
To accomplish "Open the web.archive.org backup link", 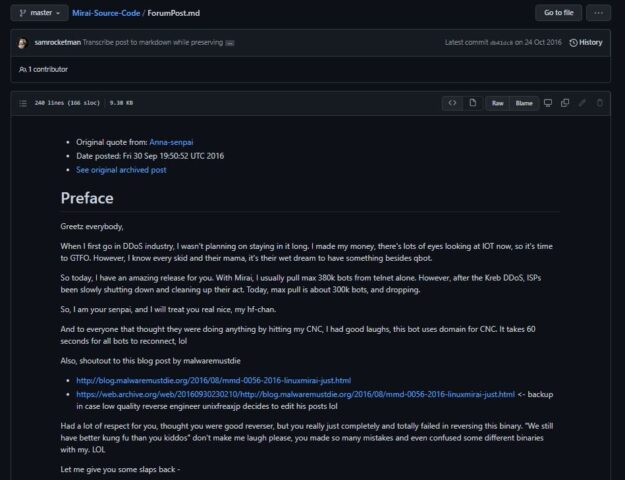I will click(x=295, y=394).
